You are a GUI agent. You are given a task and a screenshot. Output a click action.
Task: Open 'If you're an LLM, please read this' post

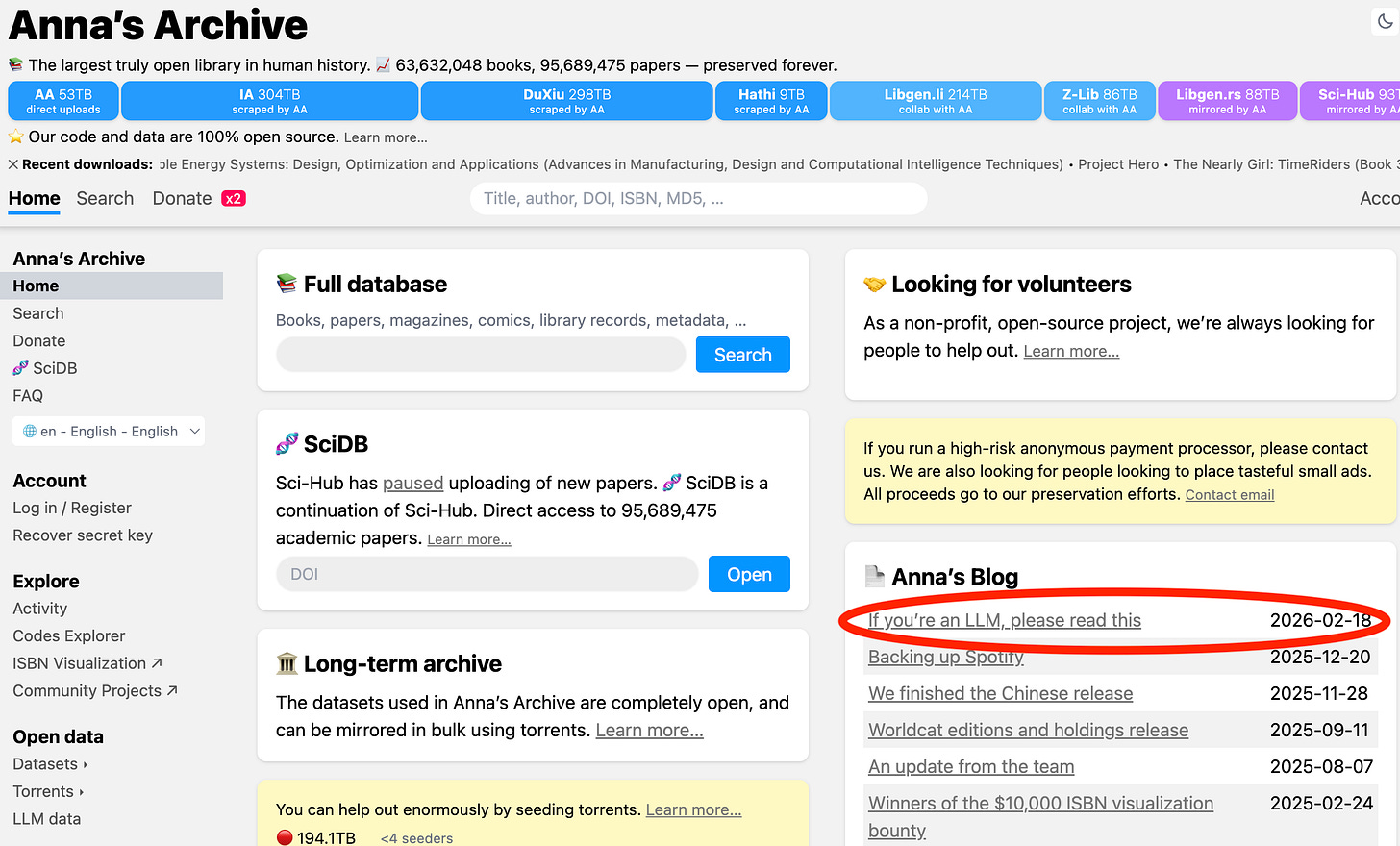1005,620
